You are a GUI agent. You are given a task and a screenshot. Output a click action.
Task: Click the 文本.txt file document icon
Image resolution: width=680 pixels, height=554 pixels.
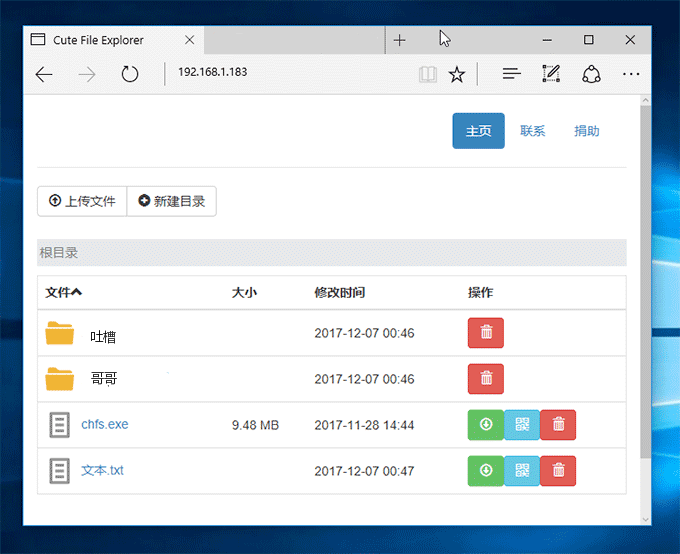tap(59, 471)
